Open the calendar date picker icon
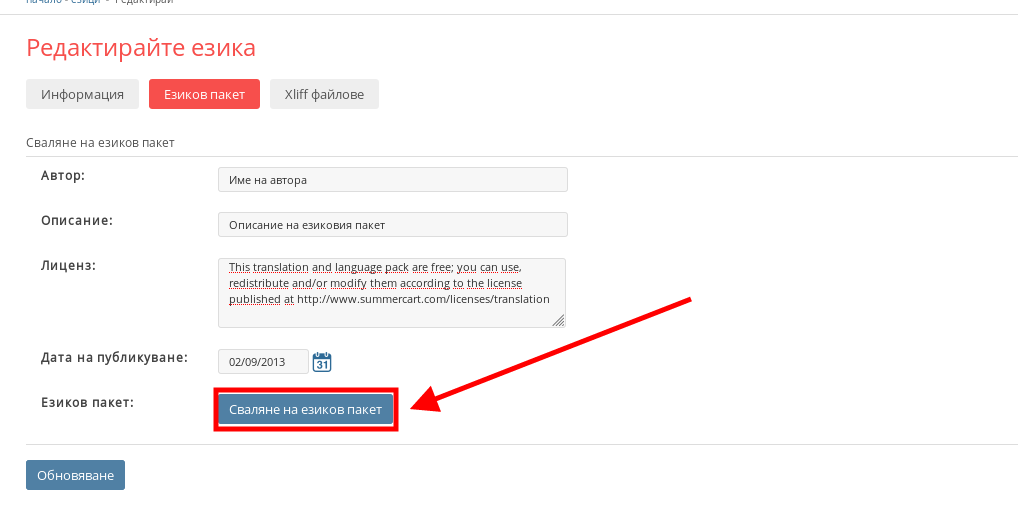 [x=322, y=362]
